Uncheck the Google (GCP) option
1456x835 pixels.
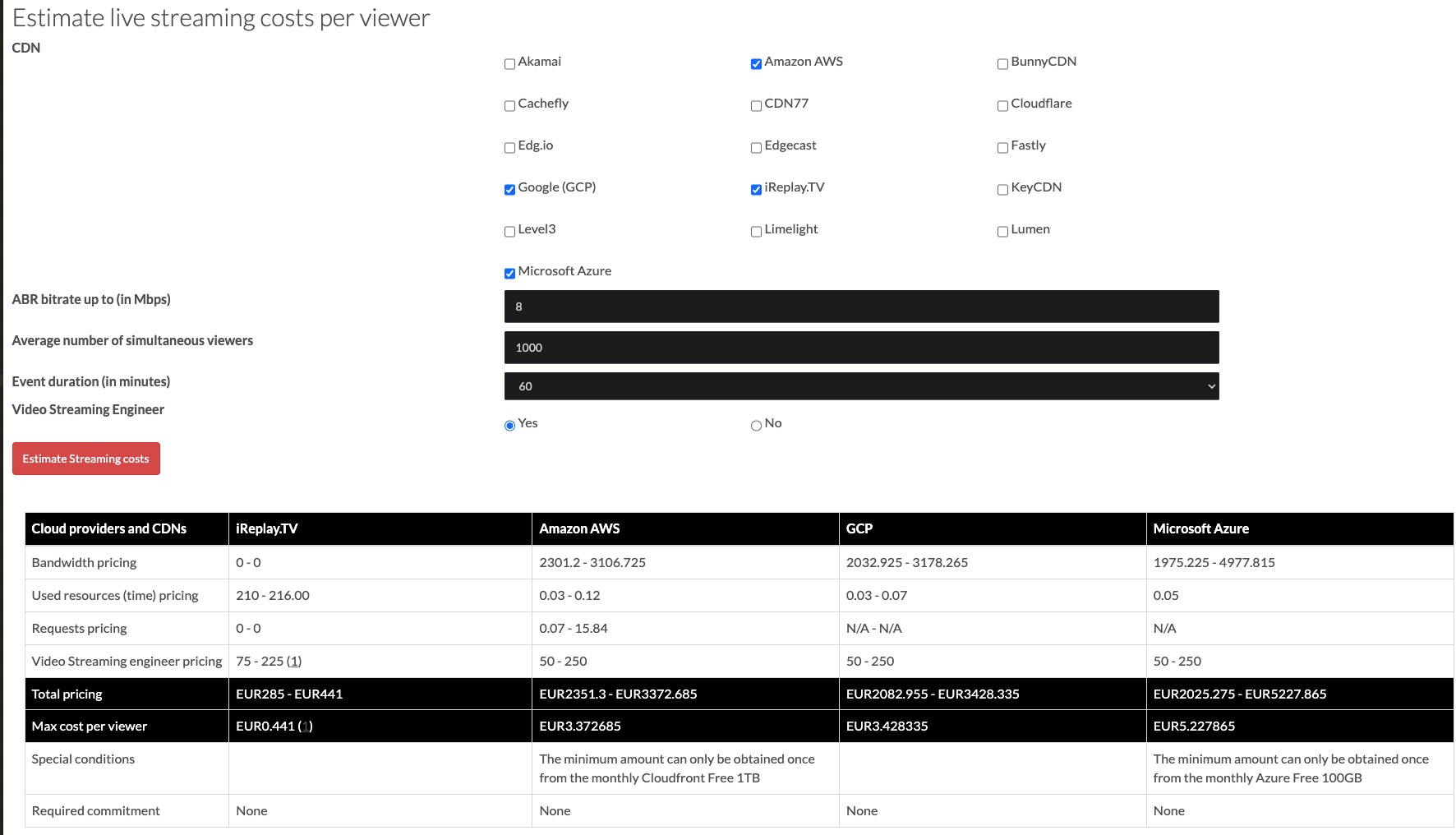pyautogui.click(x=509, y=189)
